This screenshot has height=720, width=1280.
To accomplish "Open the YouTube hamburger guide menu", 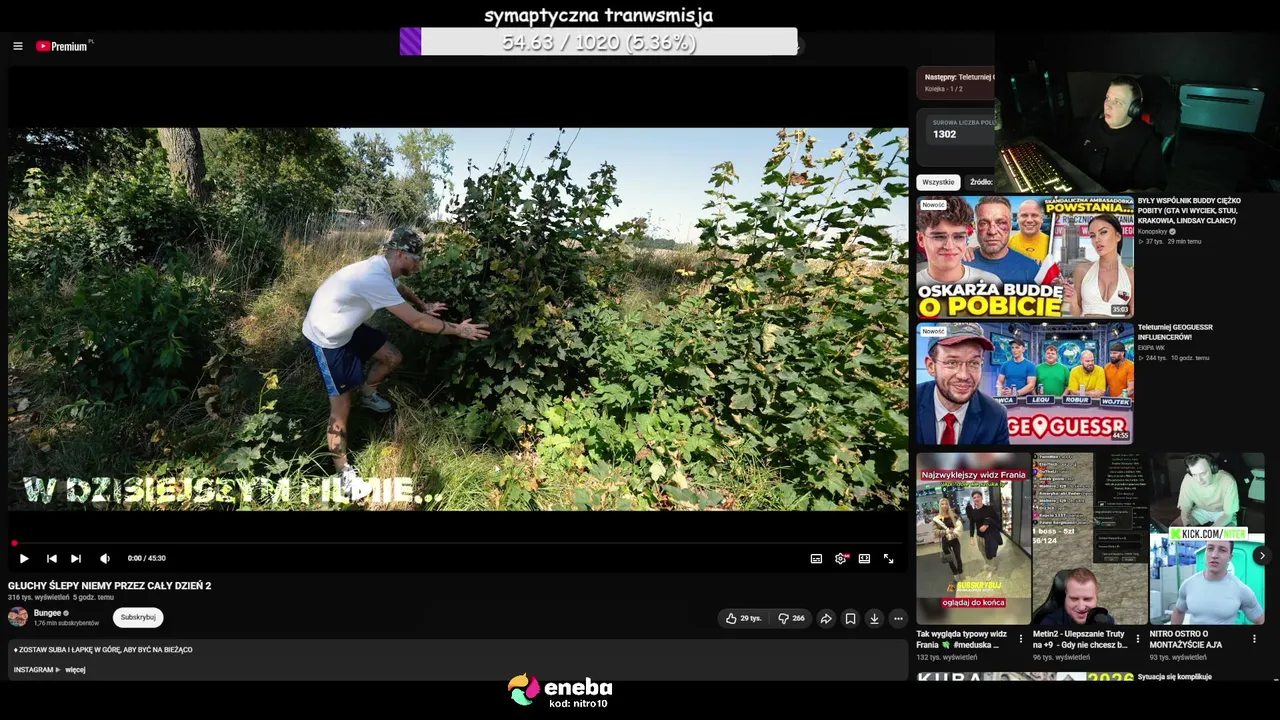I will click(18, 46).
